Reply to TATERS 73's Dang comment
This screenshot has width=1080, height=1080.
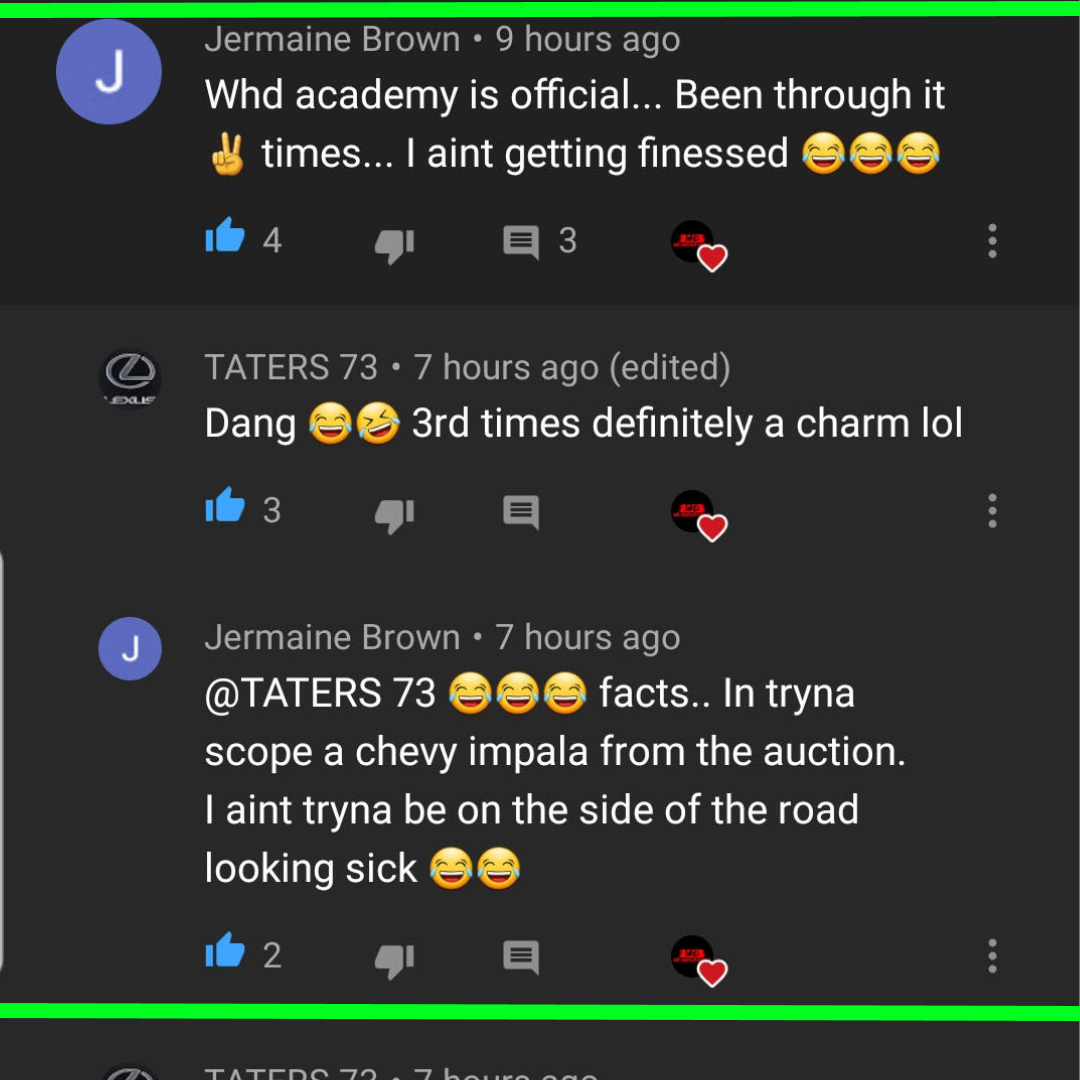click(x=521, y=512)
